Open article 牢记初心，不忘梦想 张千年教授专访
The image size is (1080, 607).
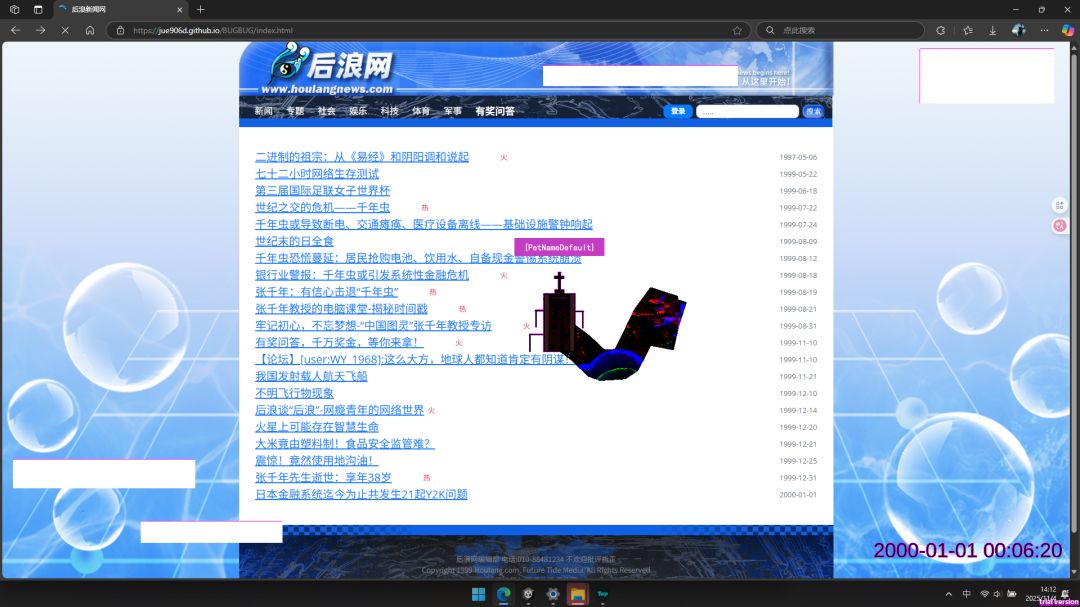(x=373, y=326)
